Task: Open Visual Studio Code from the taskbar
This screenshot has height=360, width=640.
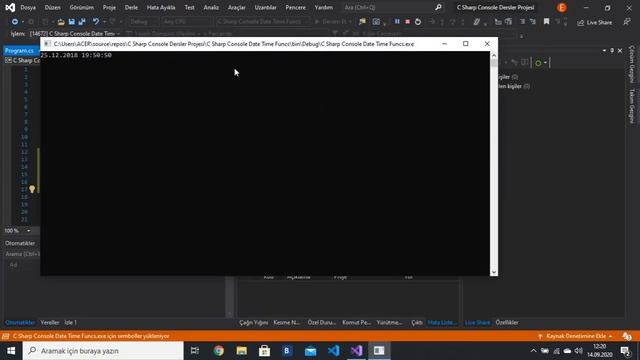Action: tap(333, 351)
